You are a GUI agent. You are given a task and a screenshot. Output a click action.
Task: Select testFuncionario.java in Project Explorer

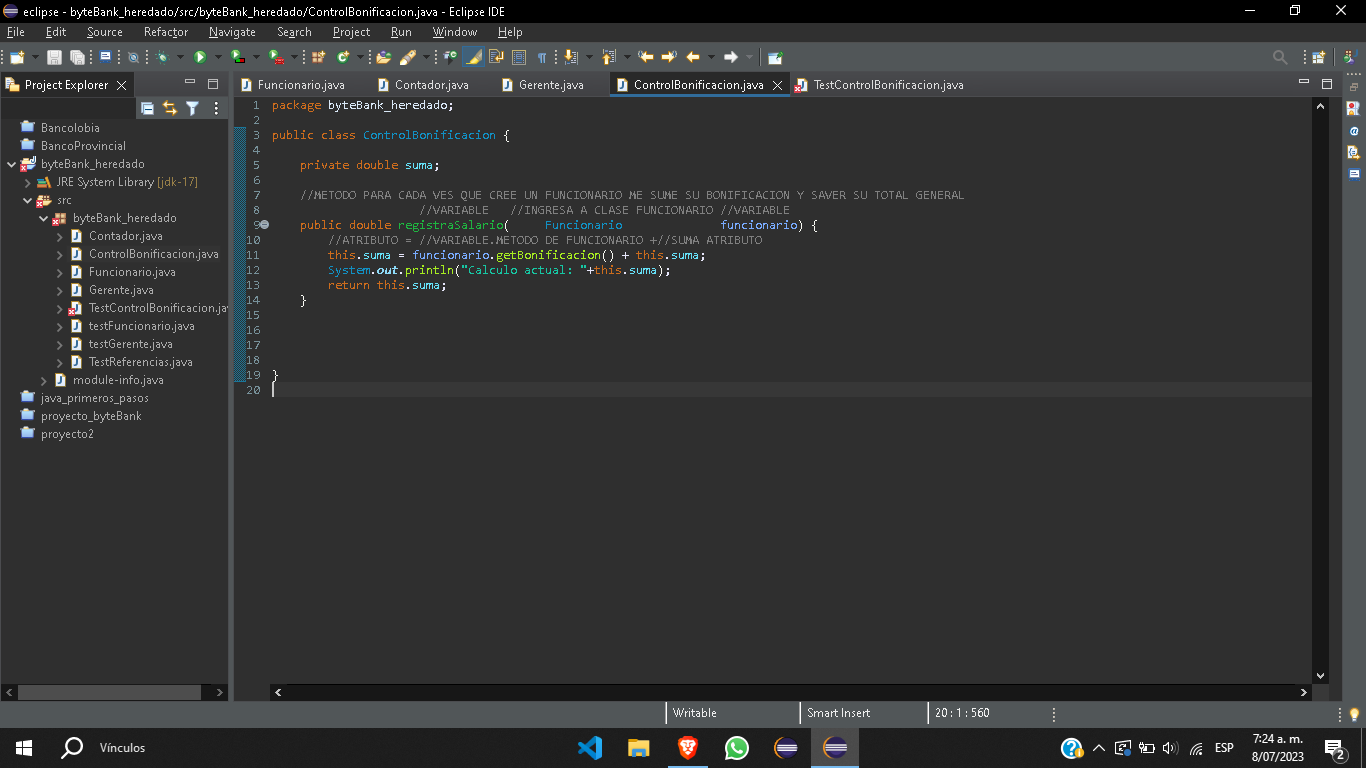(x=141, y=326)
